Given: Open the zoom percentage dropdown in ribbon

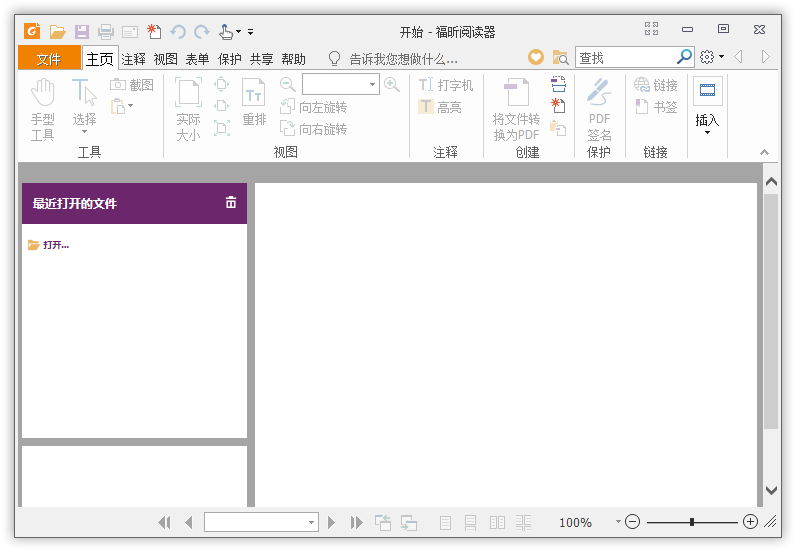Looking at the screenshot, I should 373,84.
